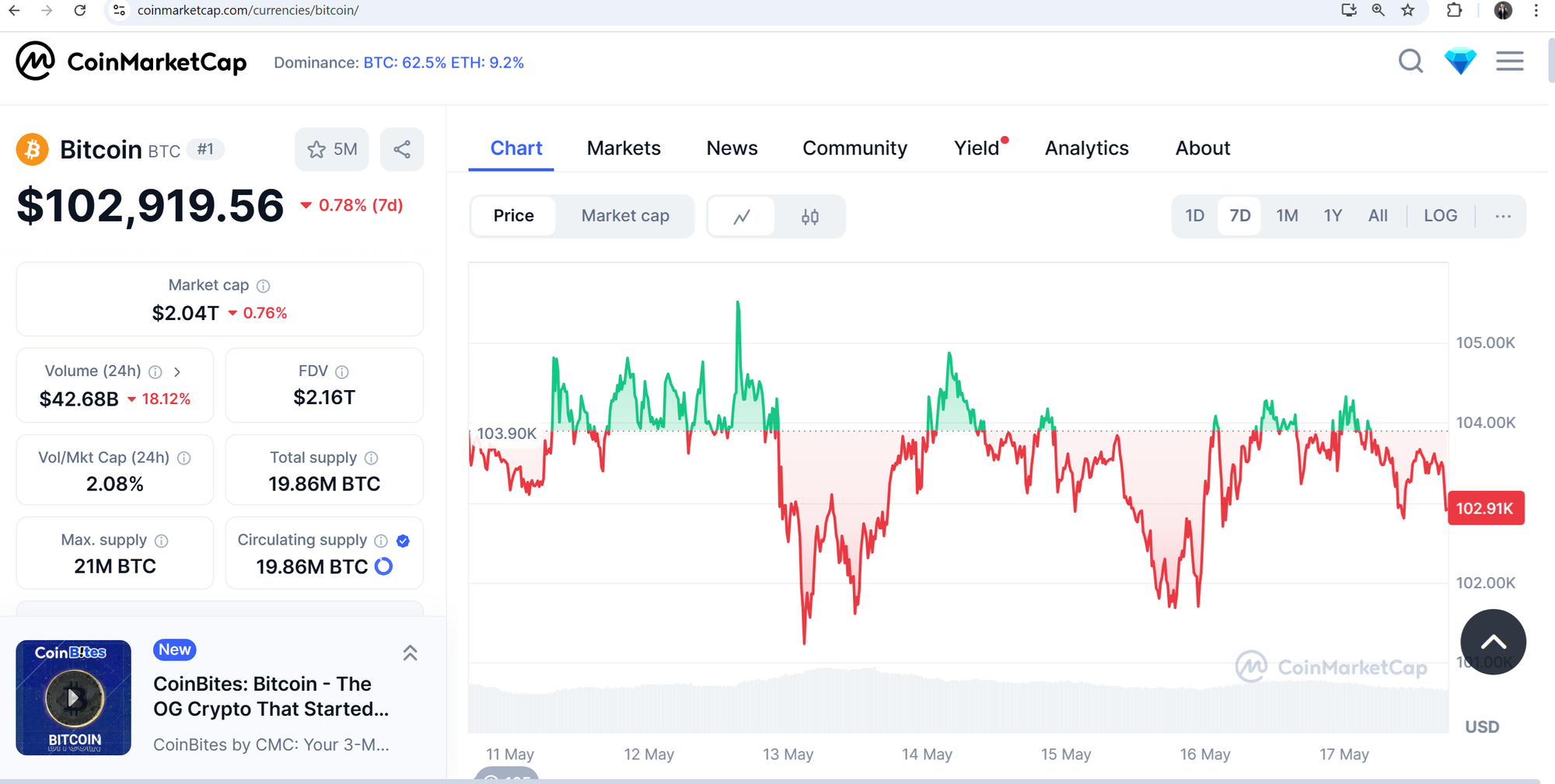Click the 16 May date label
This screenshot has width=1555, height=784.
tap(1205, 754)
